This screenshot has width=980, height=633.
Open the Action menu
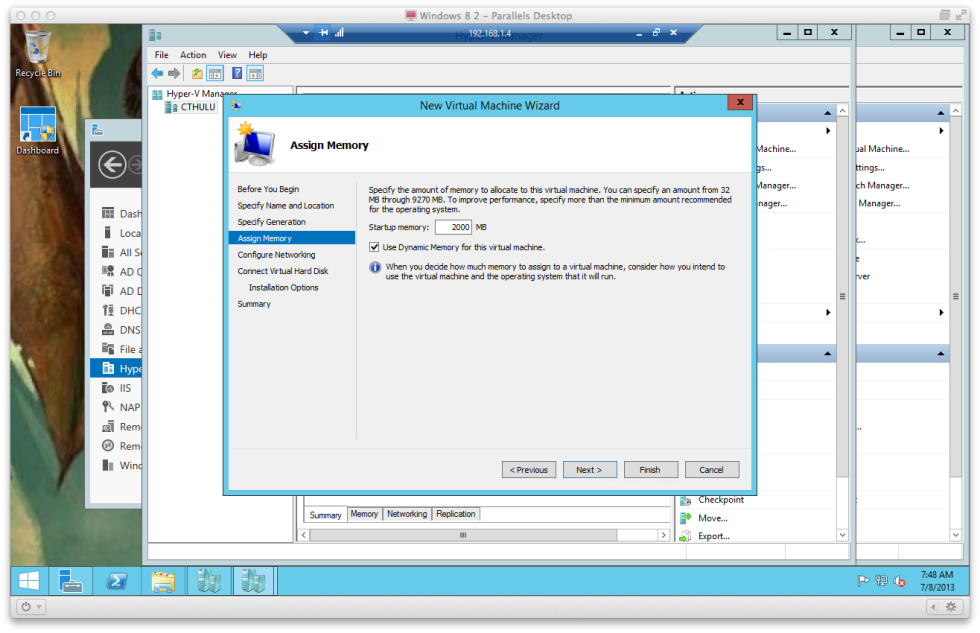(x=193, y=54)
